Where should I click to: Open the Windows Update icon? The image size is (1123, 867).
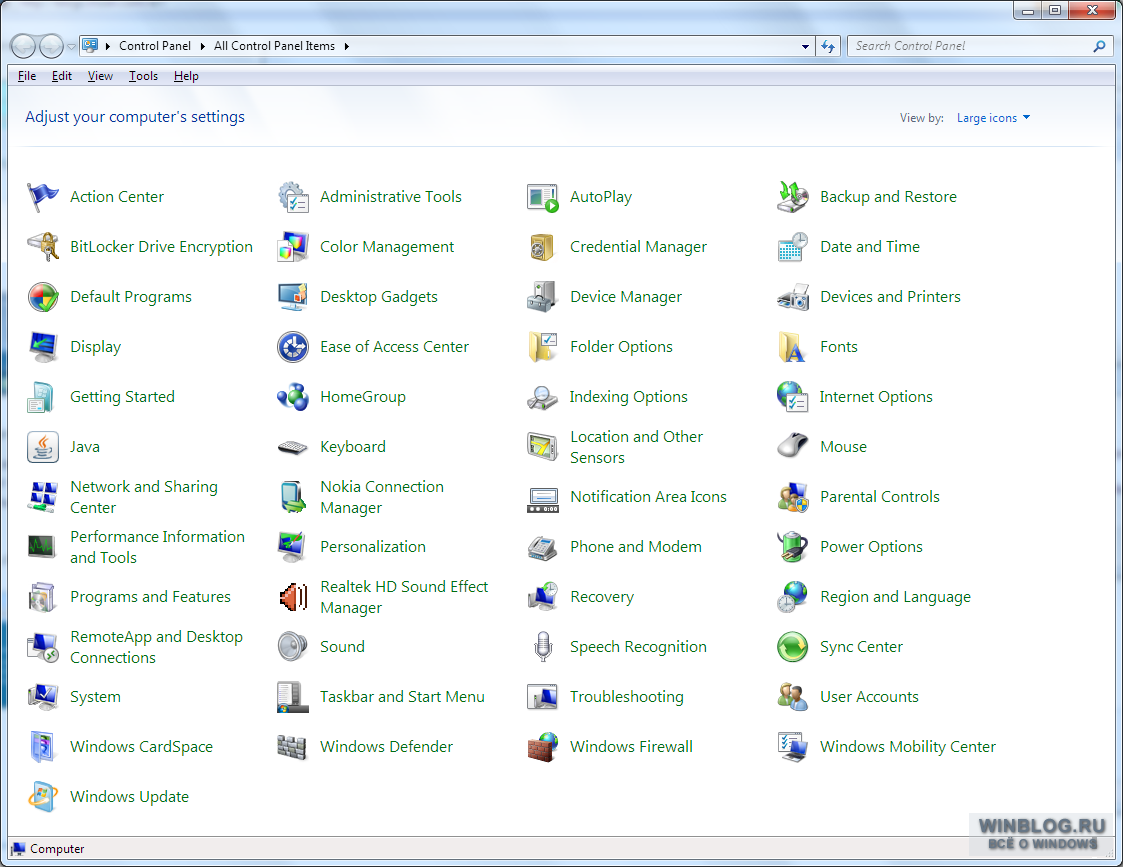42,798
